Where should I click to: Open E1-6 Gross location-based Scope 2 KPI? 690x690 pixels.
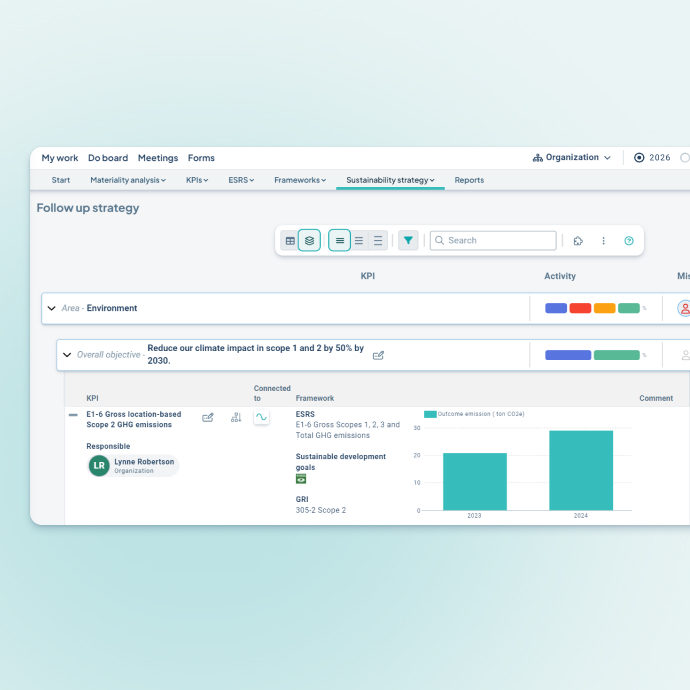pyautogui.click(x=134, y=419)
